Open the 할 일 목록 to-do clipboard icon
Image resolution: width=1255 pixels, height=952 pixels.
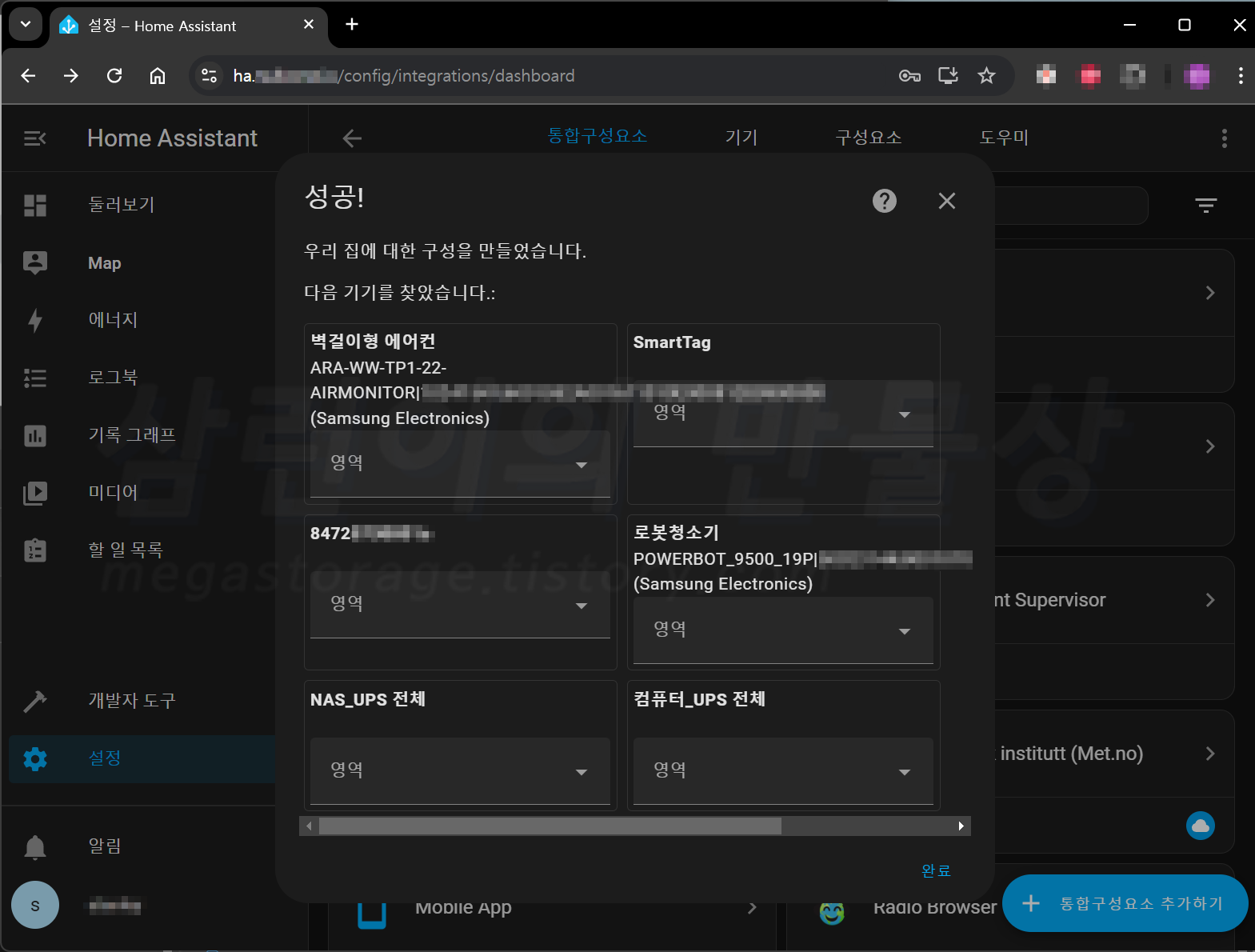tap(35, 550)
